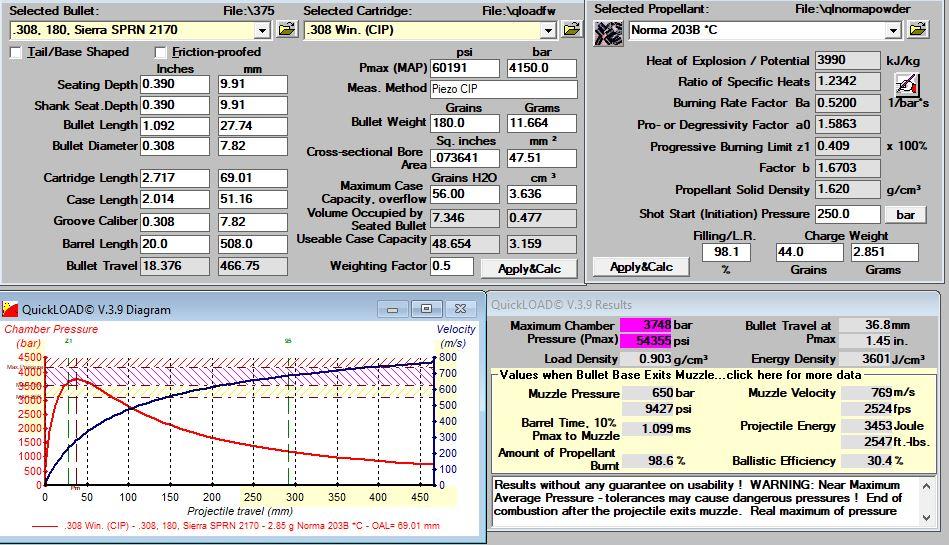Edit Pmax (MAP) bar field
This screenshot has height=545, width=949.
(x=542, y=68)
